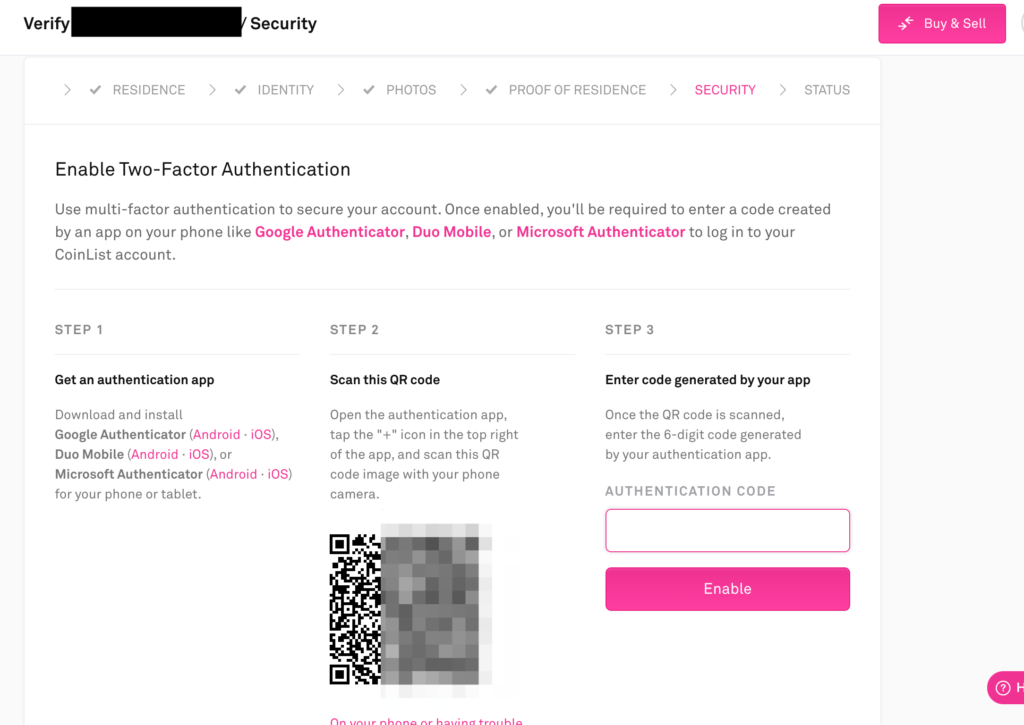Image resolution: width=1024 pixels, height=725 pixels.
Task: Click the checkmark beside Proof of Residence
Action: point(491,90)
